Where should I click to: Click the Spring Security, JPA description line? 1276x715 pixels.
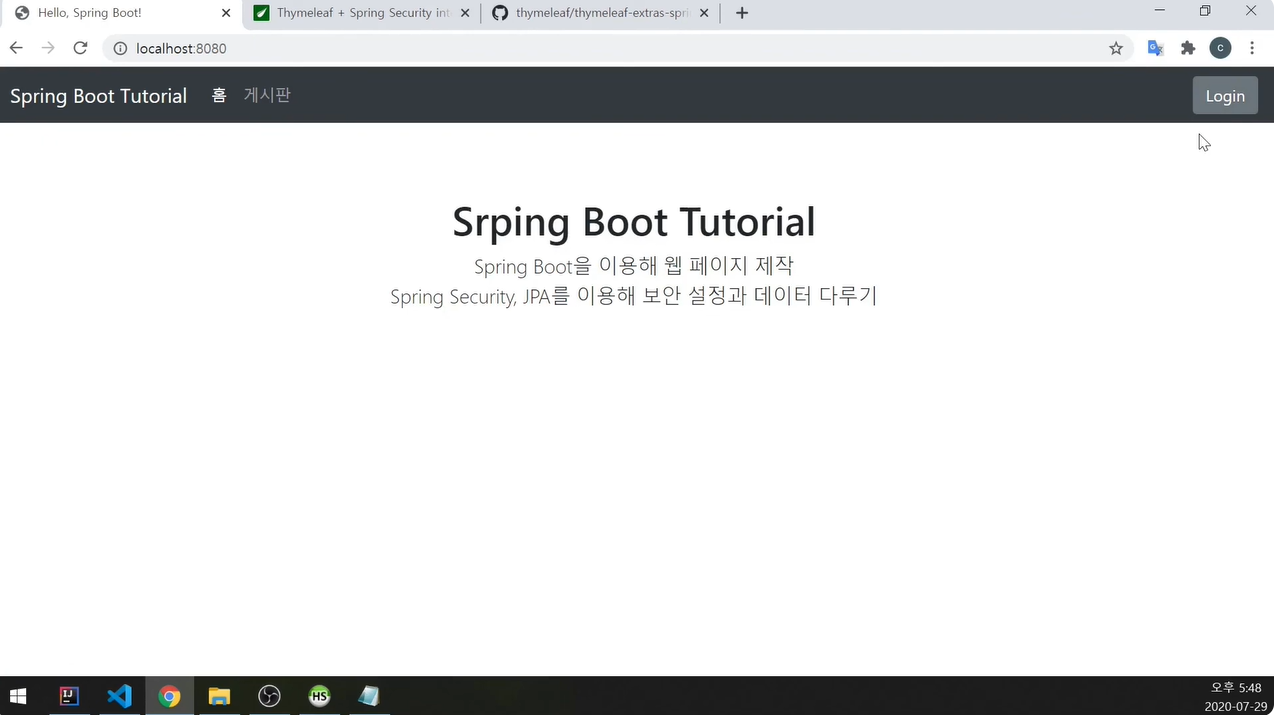click(x=634, y=296)
